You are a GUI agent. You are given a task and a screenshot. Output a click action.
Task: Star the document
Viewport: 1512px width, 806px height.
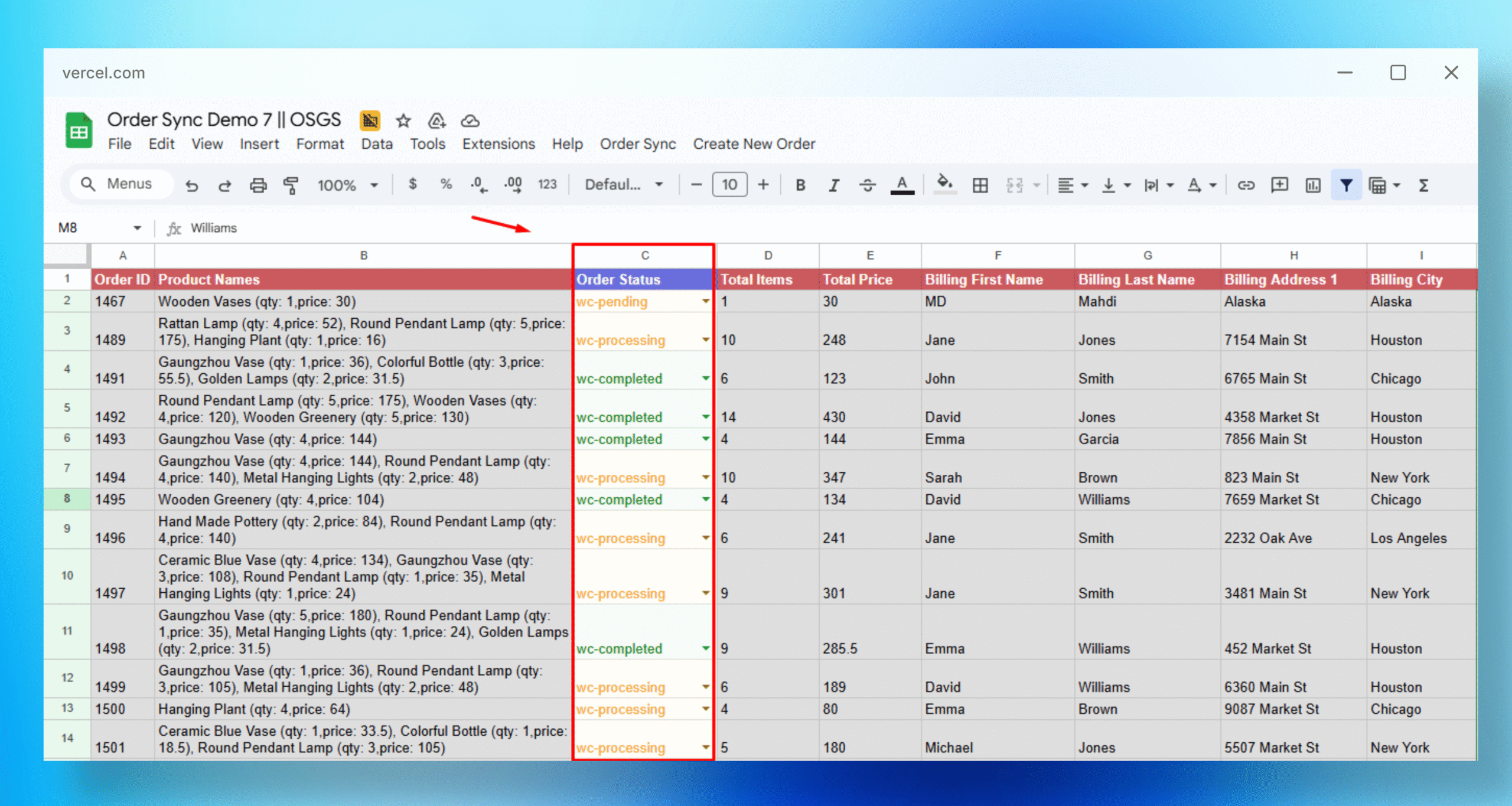[x=403, y=121]
